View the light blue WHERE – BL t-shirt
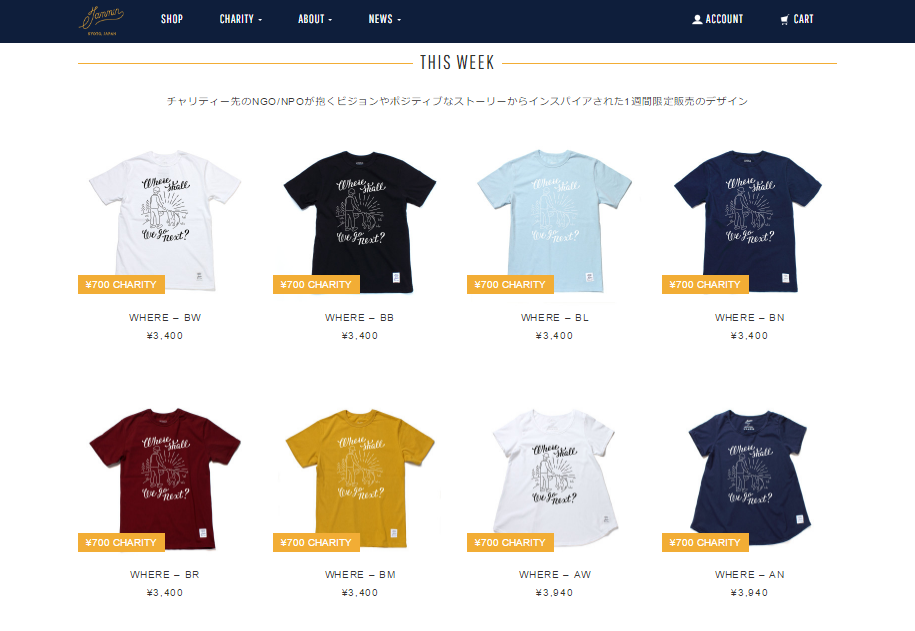The image size is (915, 631). coord(554,221)
